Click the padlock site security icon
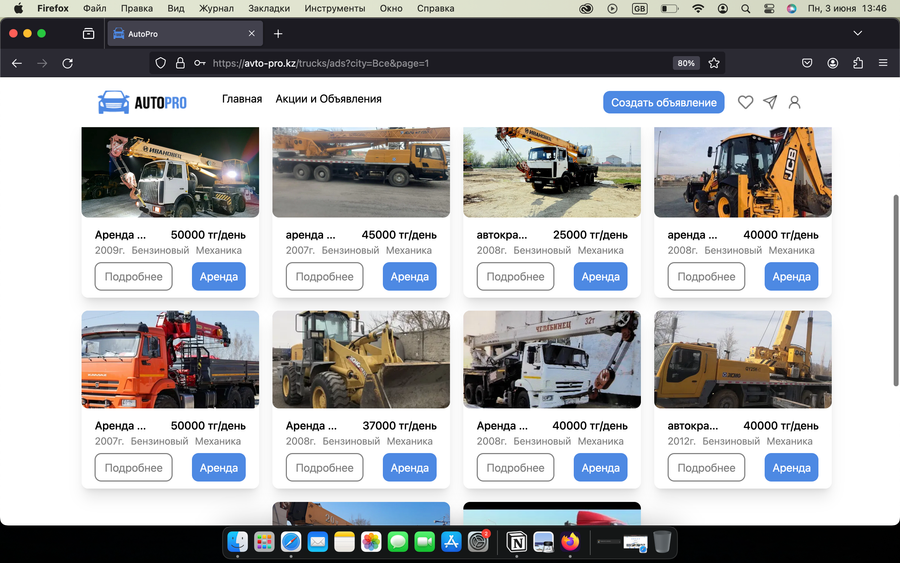This screenshot has width=900, height=563. click(x=180, y=63)
